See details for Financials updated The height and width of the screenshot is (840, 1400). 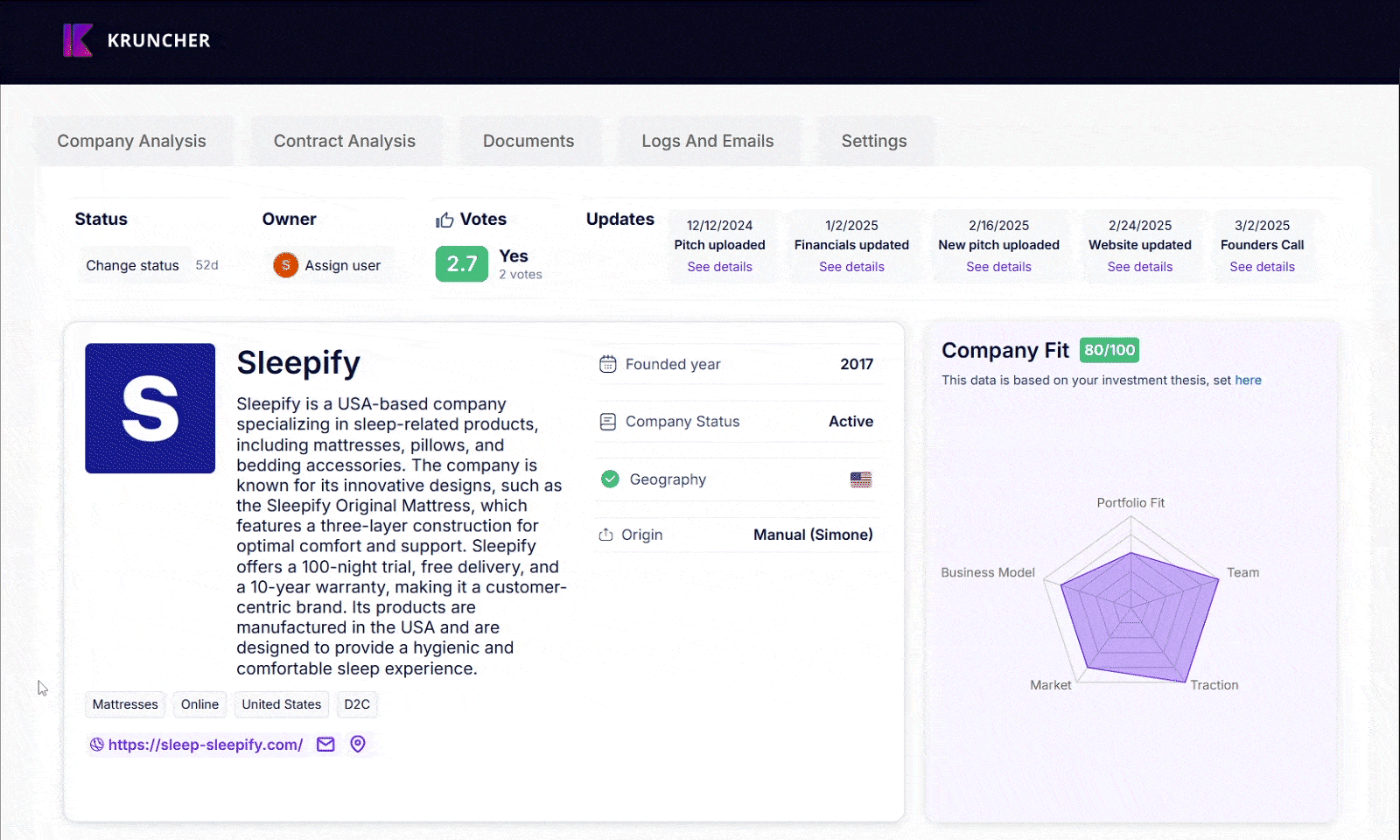851,267
